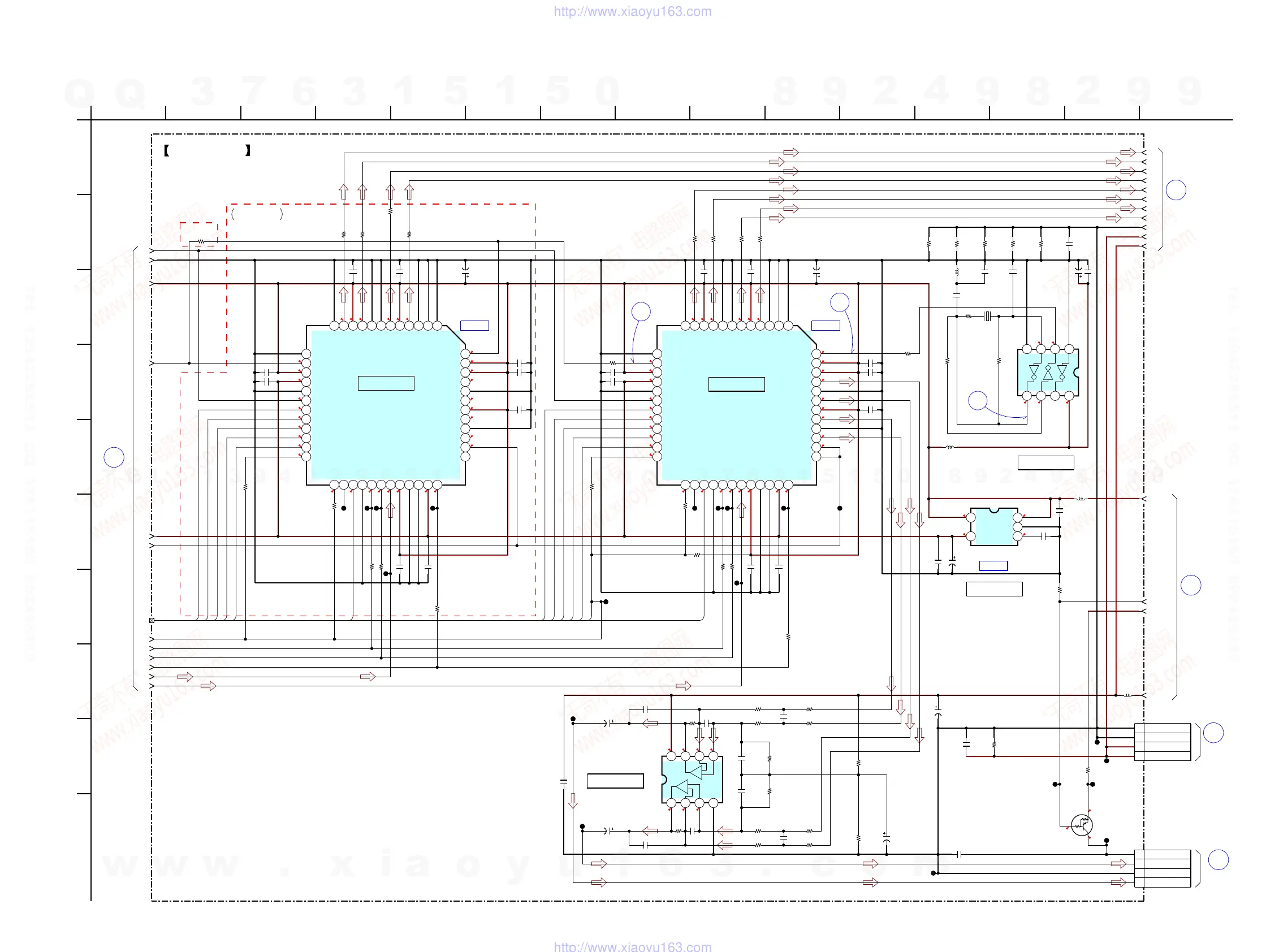Select the upper pin connector block at the right edge
Image resolution: width=1266 pixels, height=952 pixels.
coord(1163,742)
